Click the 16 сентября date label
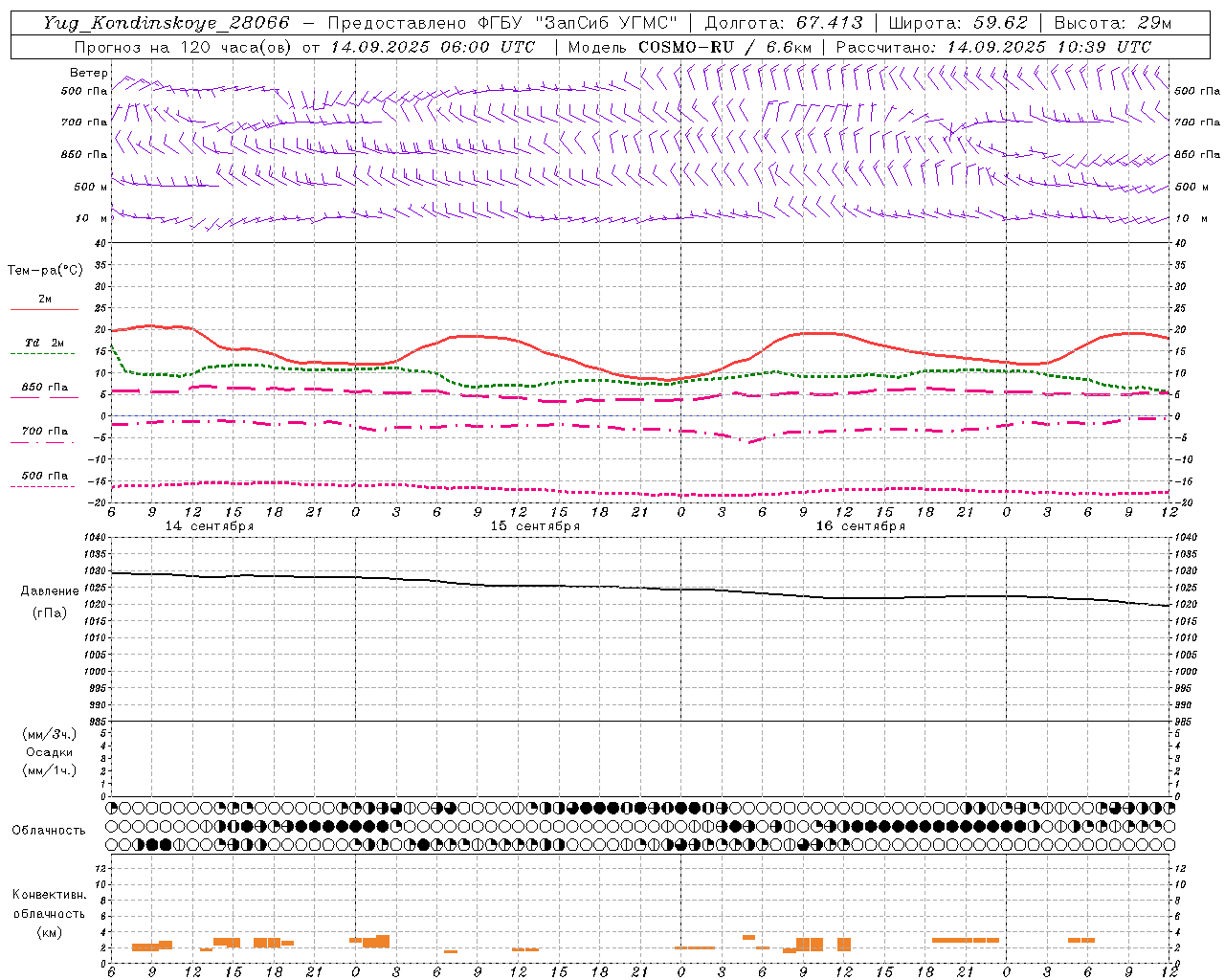1225x980 pixels. (860, 526)
